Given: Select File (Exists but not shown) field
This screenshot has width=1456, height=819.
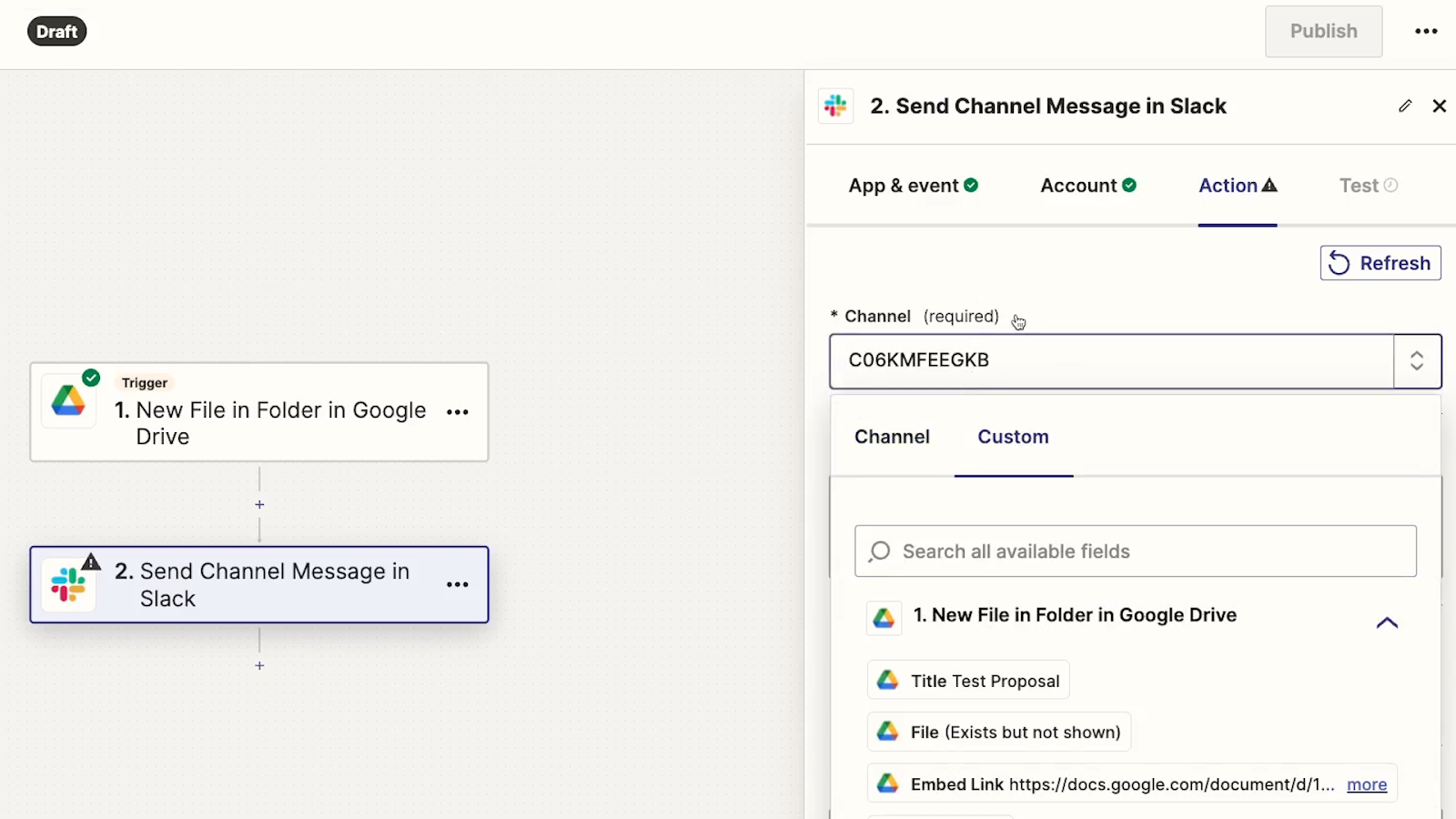Looking at the screenshot, I should (999, 732).
